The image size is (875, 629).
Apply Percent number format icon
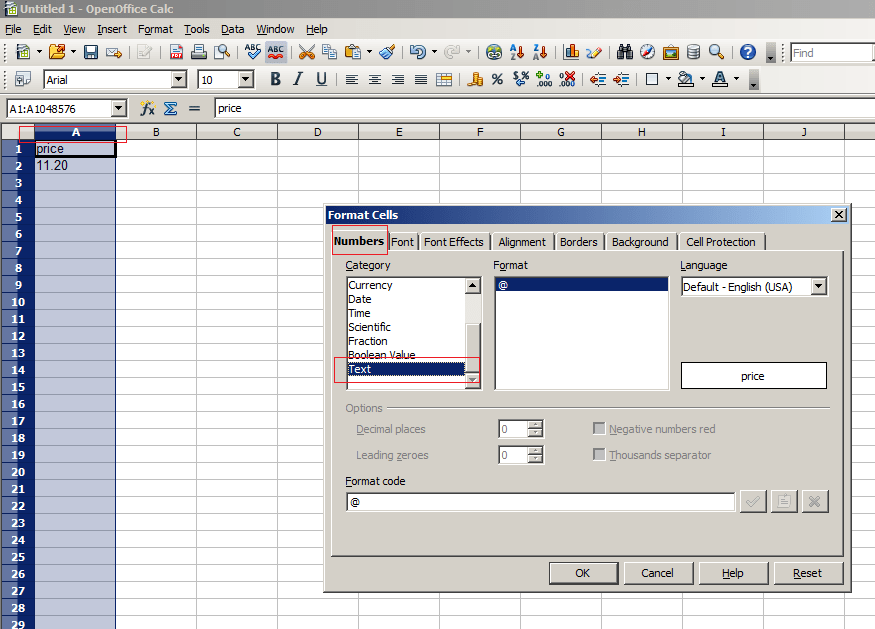(x=497, y=79)
